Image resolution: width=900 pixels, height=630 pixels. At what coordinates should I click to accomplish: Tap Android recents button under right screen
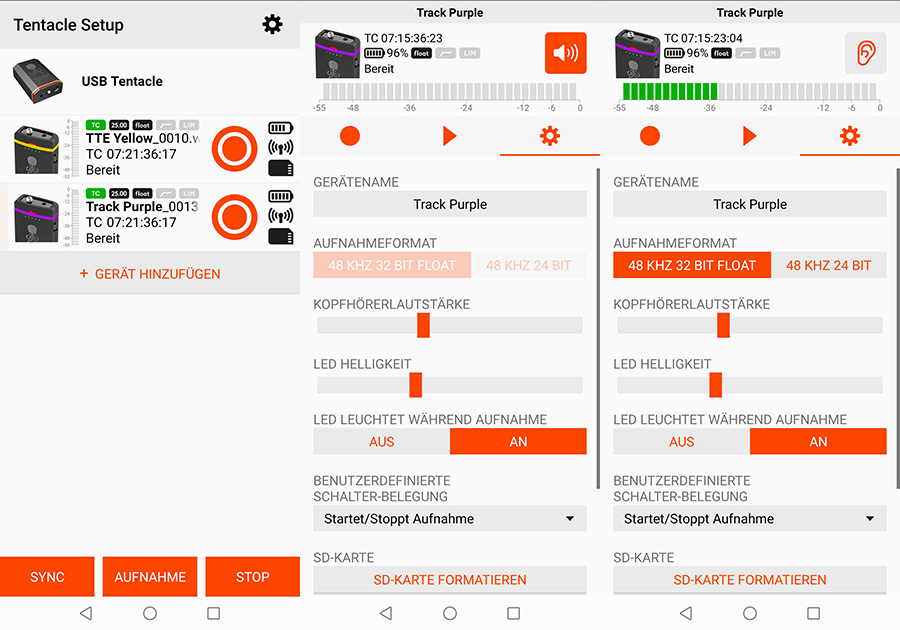(813, 613)
